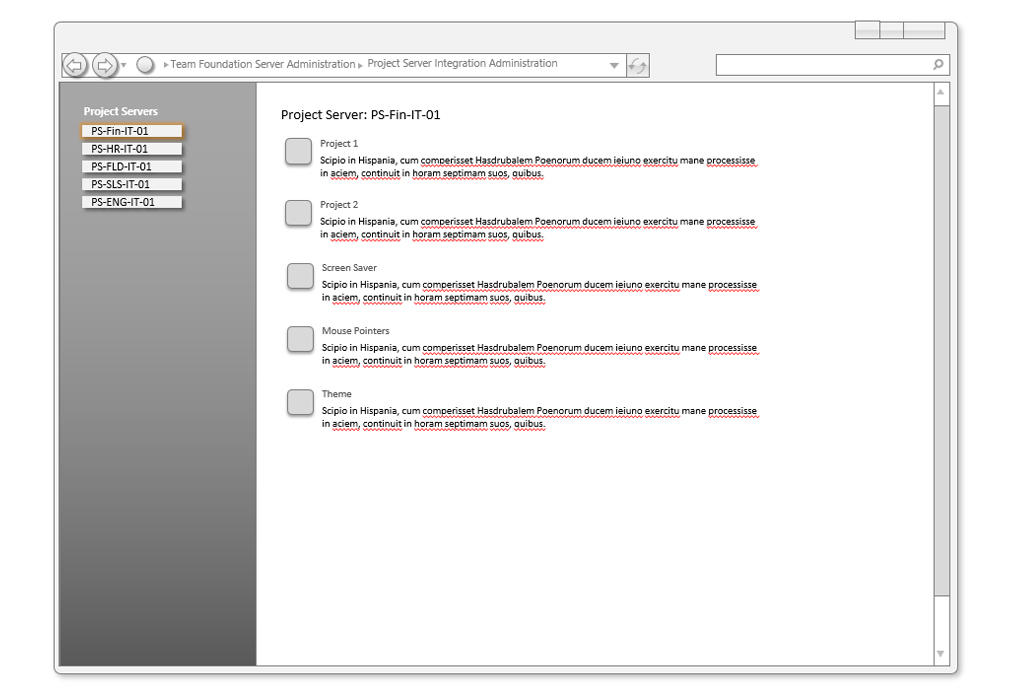Click the round icon at the address bar start
The image size is (1012, 697).
tap(145, 65)
